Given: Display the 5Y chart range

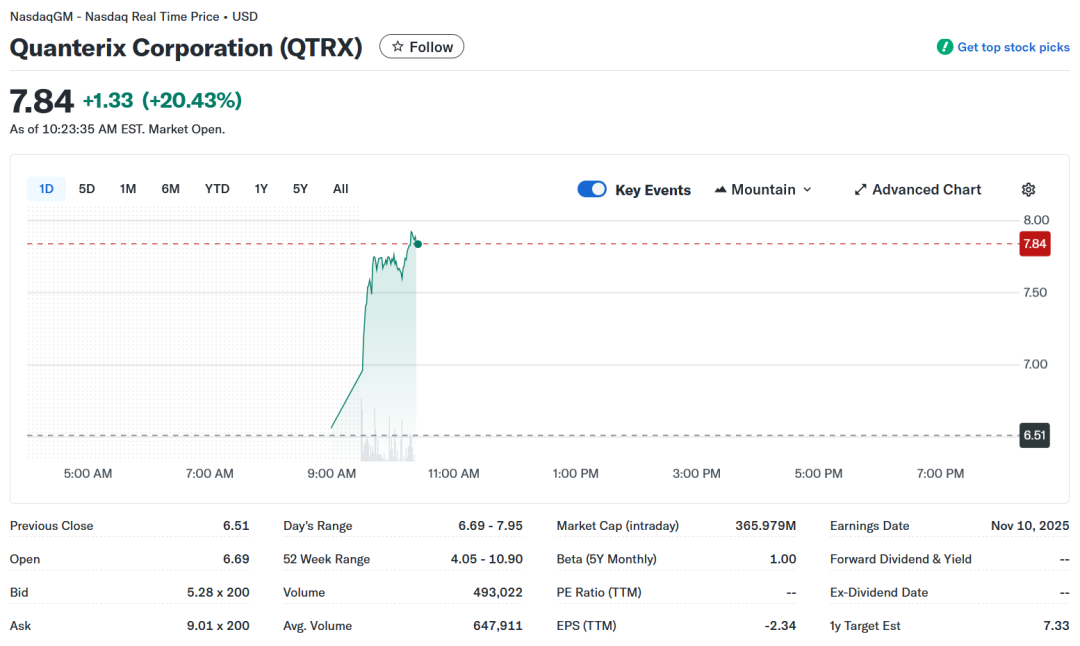Looking at the screenshot, I should [x=300, y=189].
